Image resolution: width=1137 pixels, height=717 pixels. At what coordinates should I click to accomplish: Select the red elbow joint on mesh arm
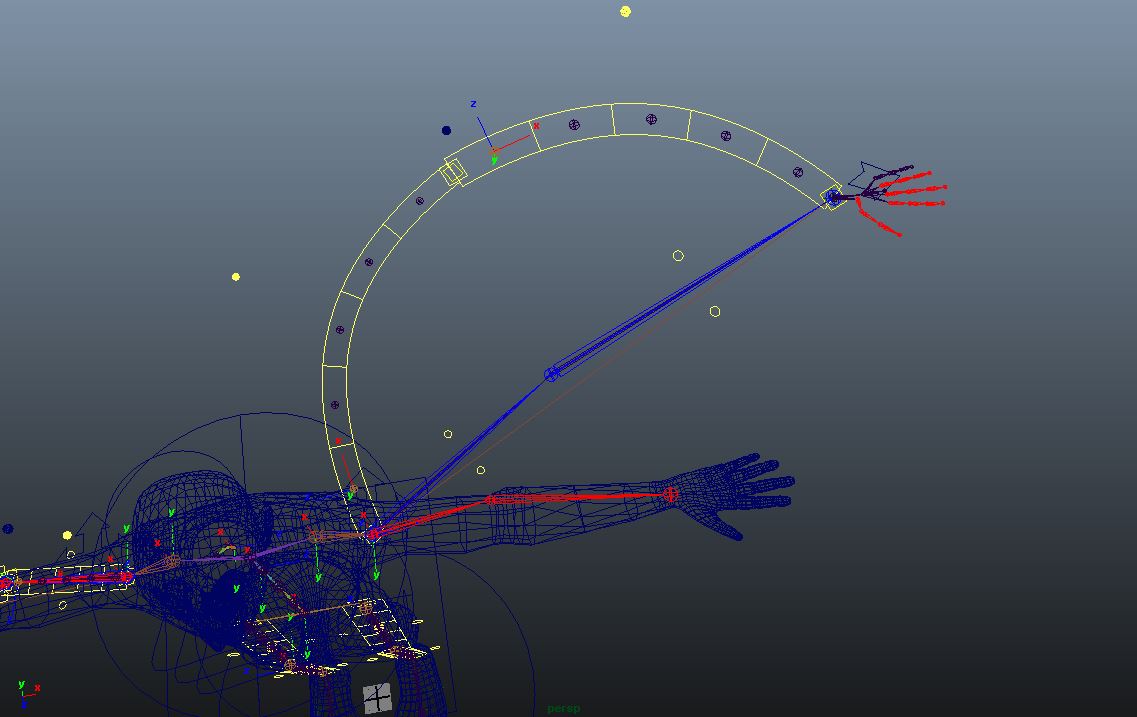[x=490, y=499]
